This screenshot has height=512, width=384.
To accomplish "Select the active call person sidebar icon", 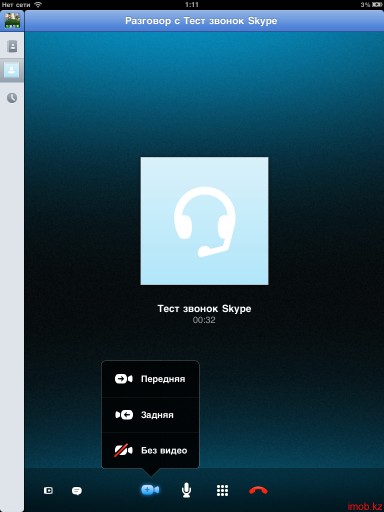I will point(12,70).
